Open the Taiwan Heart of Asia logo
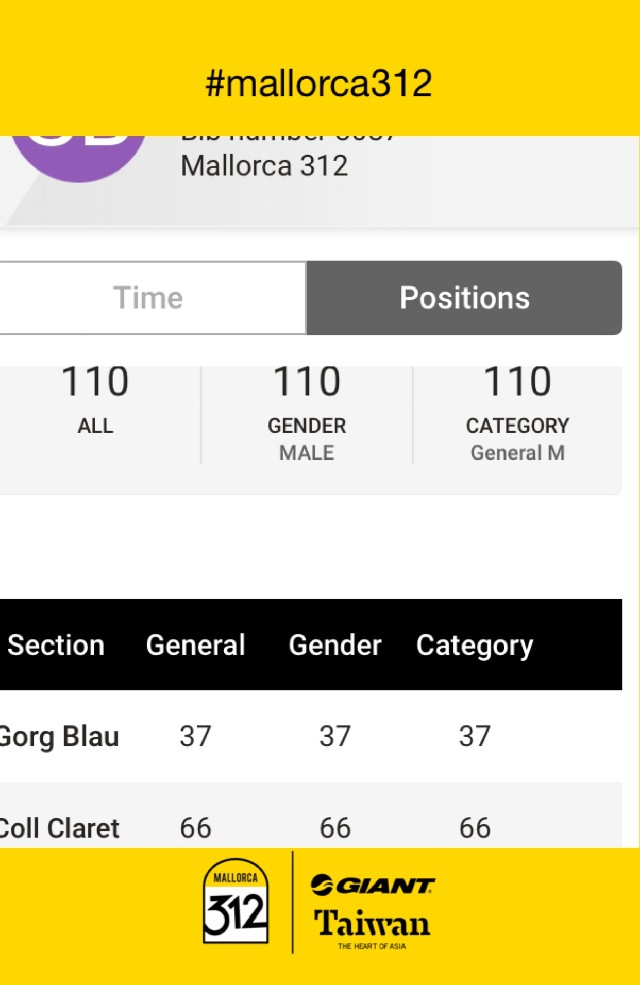This screenshot has height=985, width=640. click(372, 927)
